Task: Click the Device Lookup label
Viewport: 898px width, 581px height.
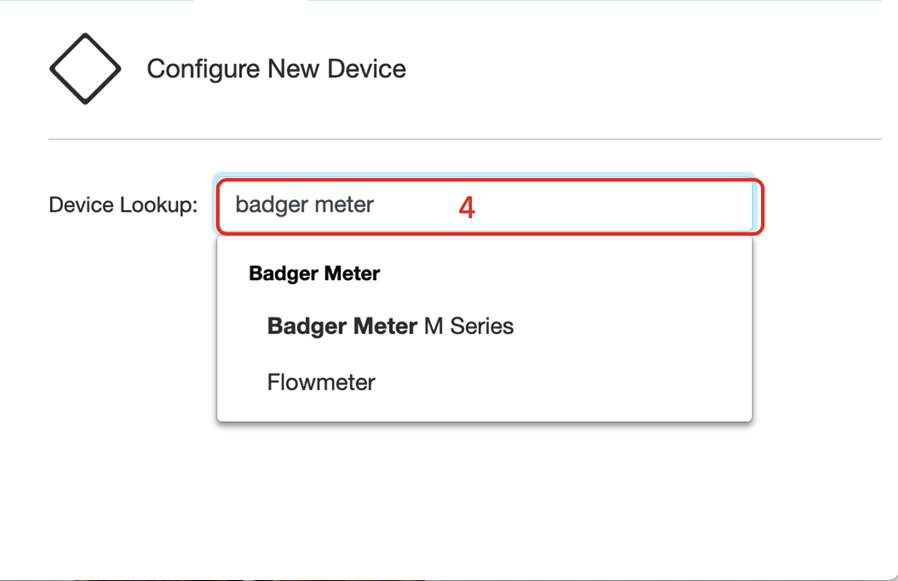Action: point(123,205)
